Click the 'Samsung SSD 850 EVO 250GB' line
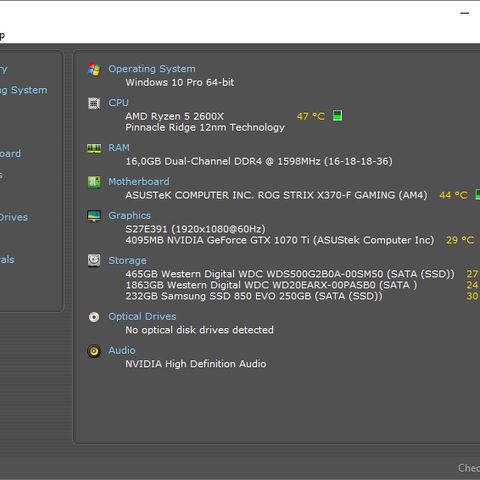480x480 pixels. pos(254,296)
